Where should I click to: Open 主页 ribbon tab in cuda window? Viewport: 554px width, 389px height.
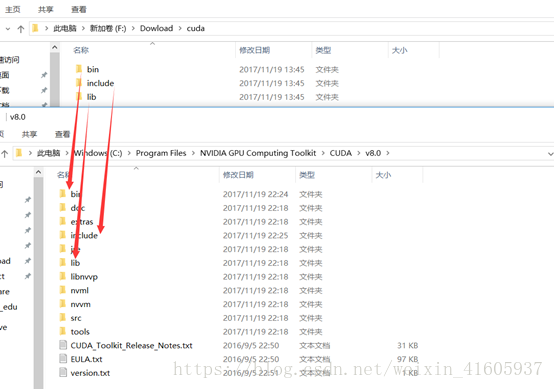(x=13, y=10)
